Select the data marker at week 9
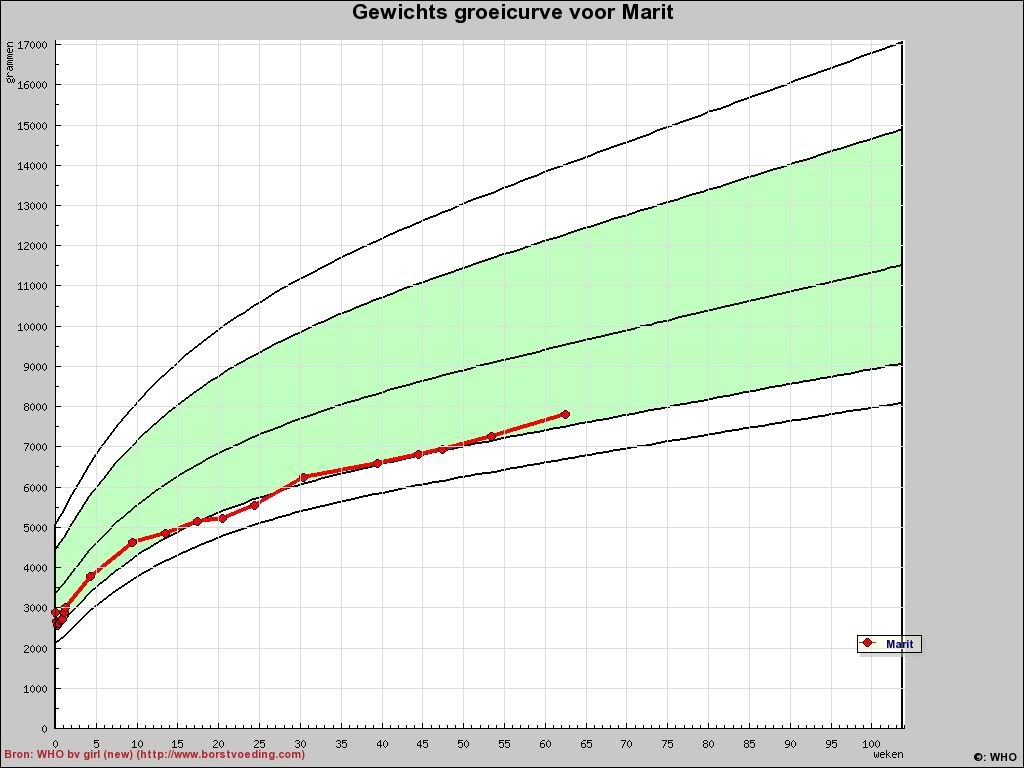The image size is (1024, 768). pos(132,542)
